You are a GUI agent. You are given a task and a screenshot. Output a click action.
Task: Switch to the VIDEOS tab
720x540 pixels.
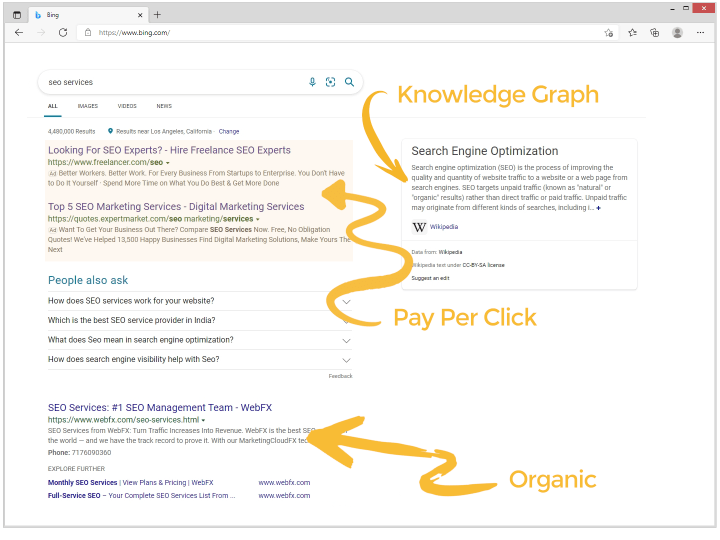click(x=127, y=106)
